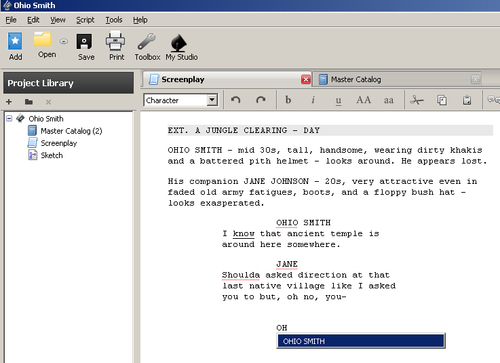Open the Toolbox wrench icon

click(147, 42)
